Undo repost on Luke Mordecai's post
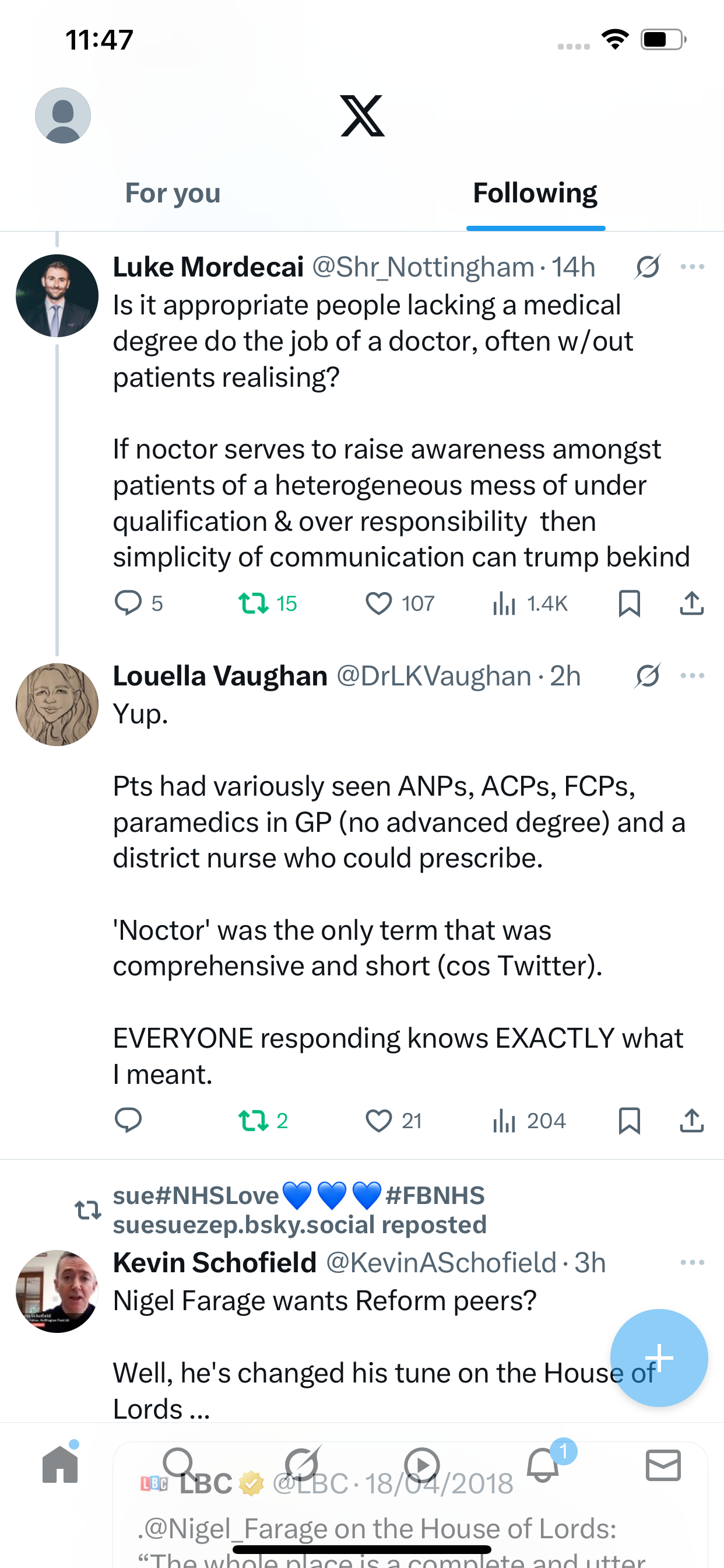The height and width of the screenshot is (1568, 724). coord(253,603)
